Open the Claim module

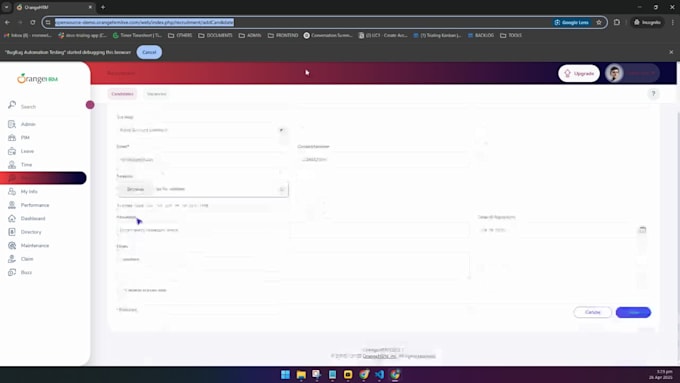coord(27,259)
